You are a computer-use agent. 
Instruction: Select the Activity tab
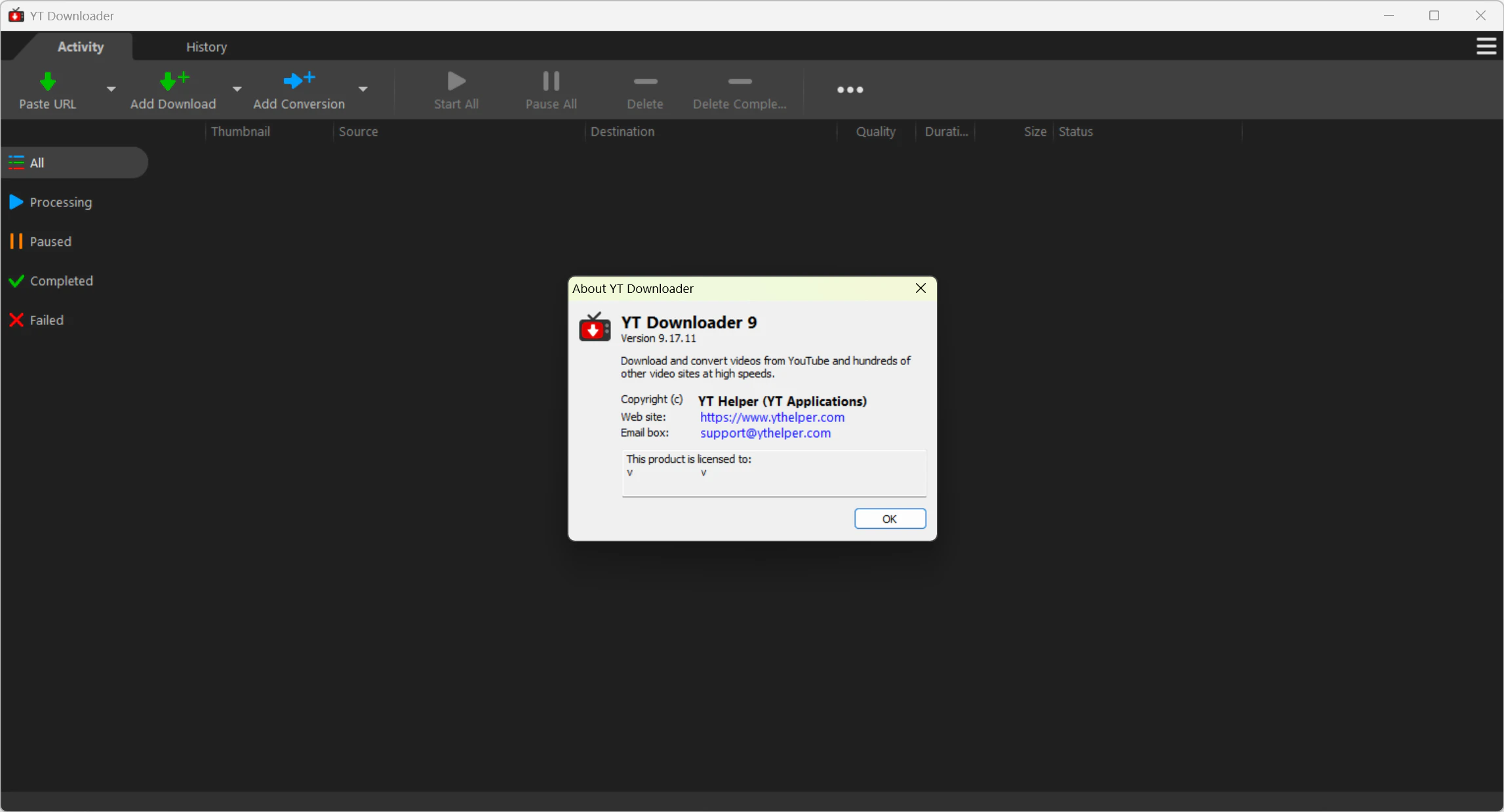80,47
